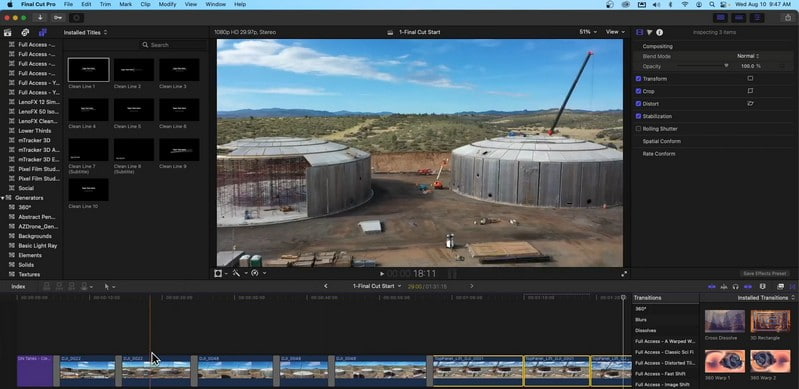Open the clip appearance filmstrip icon
The width and height of the screenshot is (799, 389).
pos(762,287)
